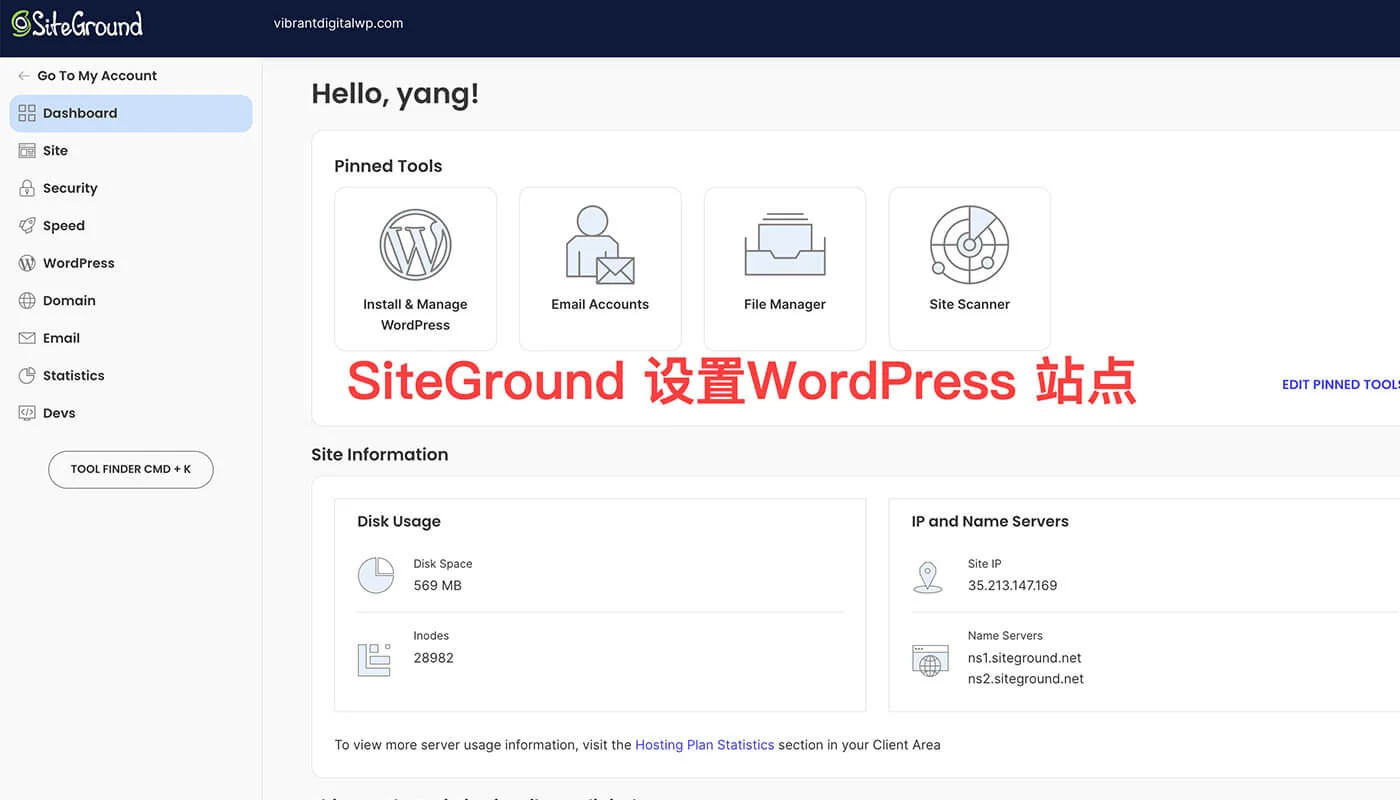Open the Site section from the sidebar menu
This screenshot has width=1400, height=800.
pos(56,150)
